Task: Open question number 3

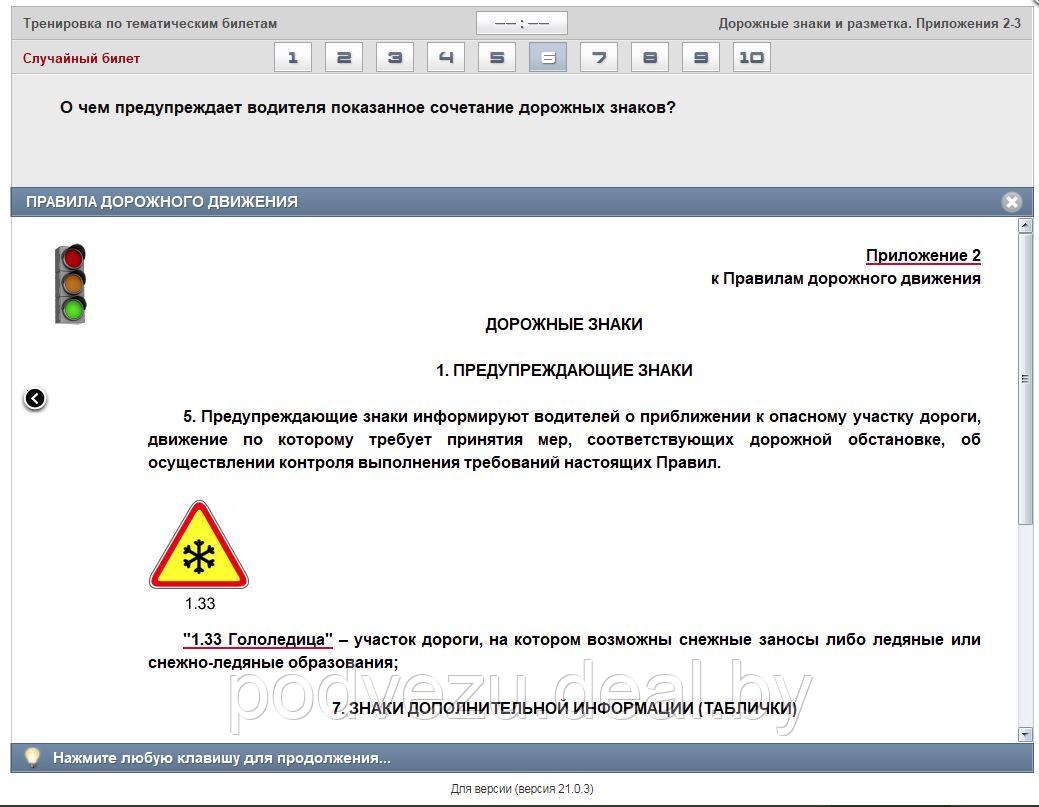Action: point(395,58)
